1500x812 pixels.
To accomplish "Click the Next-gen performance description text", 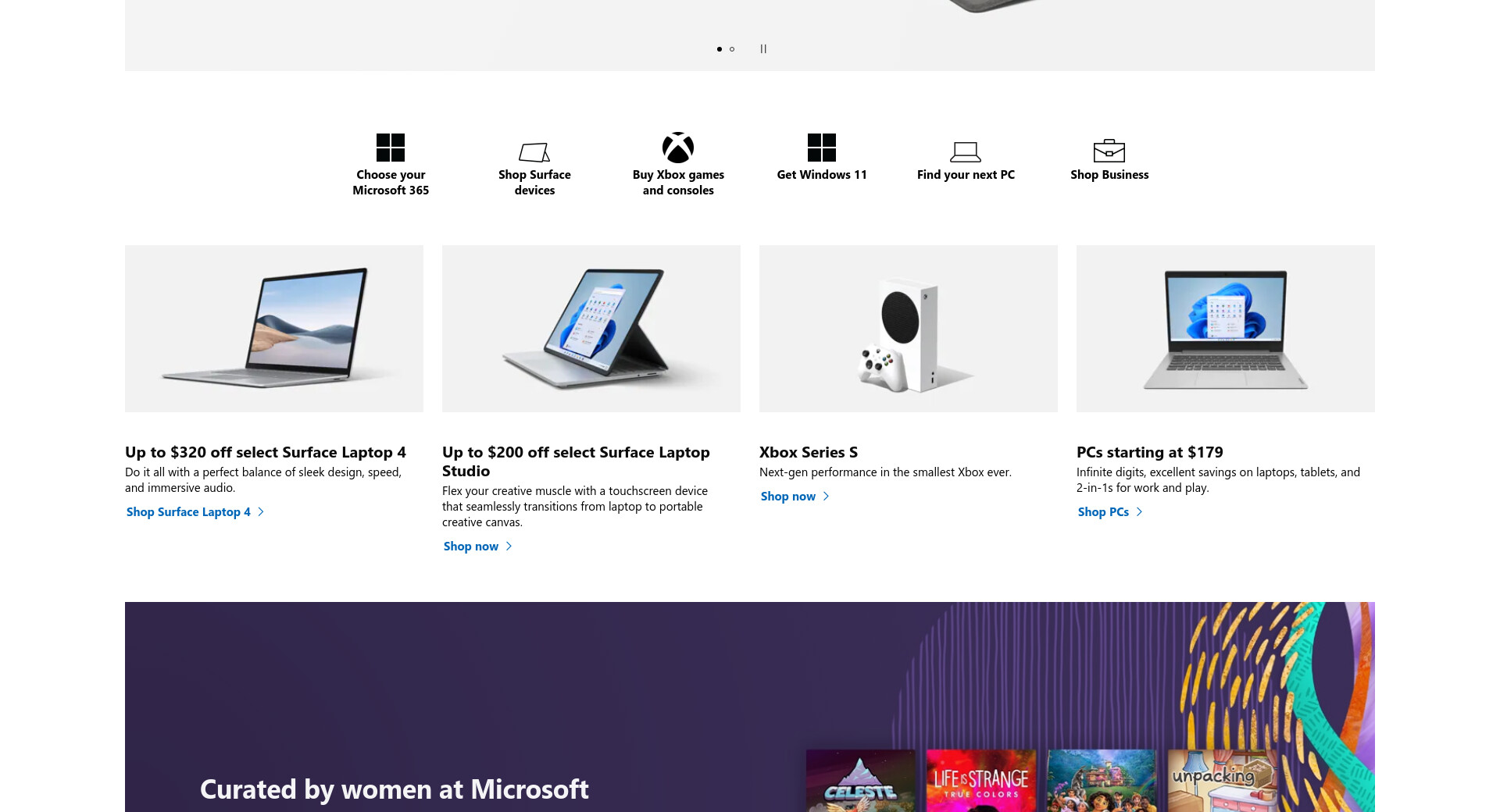I will pos(885,472).
